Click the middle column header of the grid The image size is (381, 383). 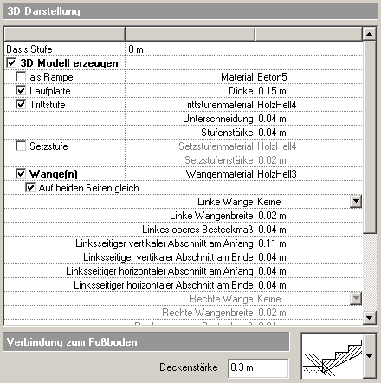tap(190, 34)
